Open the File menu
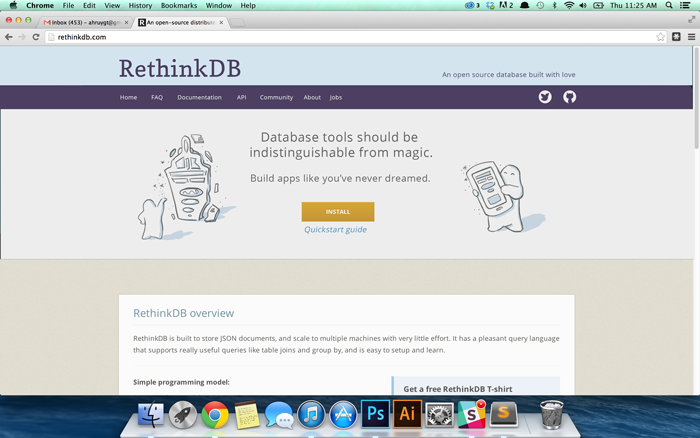 click(x=68, y=5)
